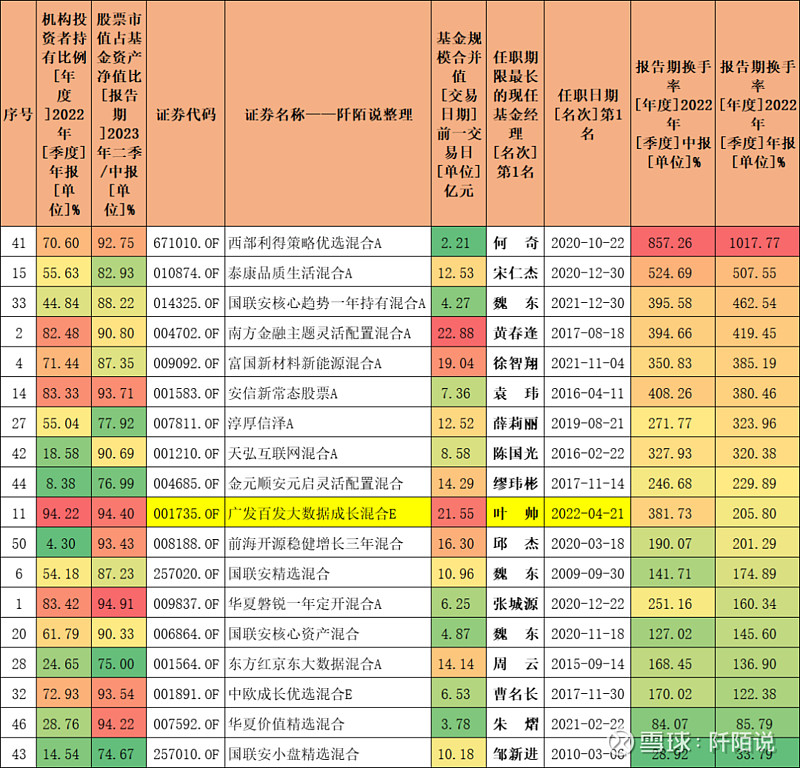Select security code 004702.OF
The image size is (800, 768).
point(186,333)
